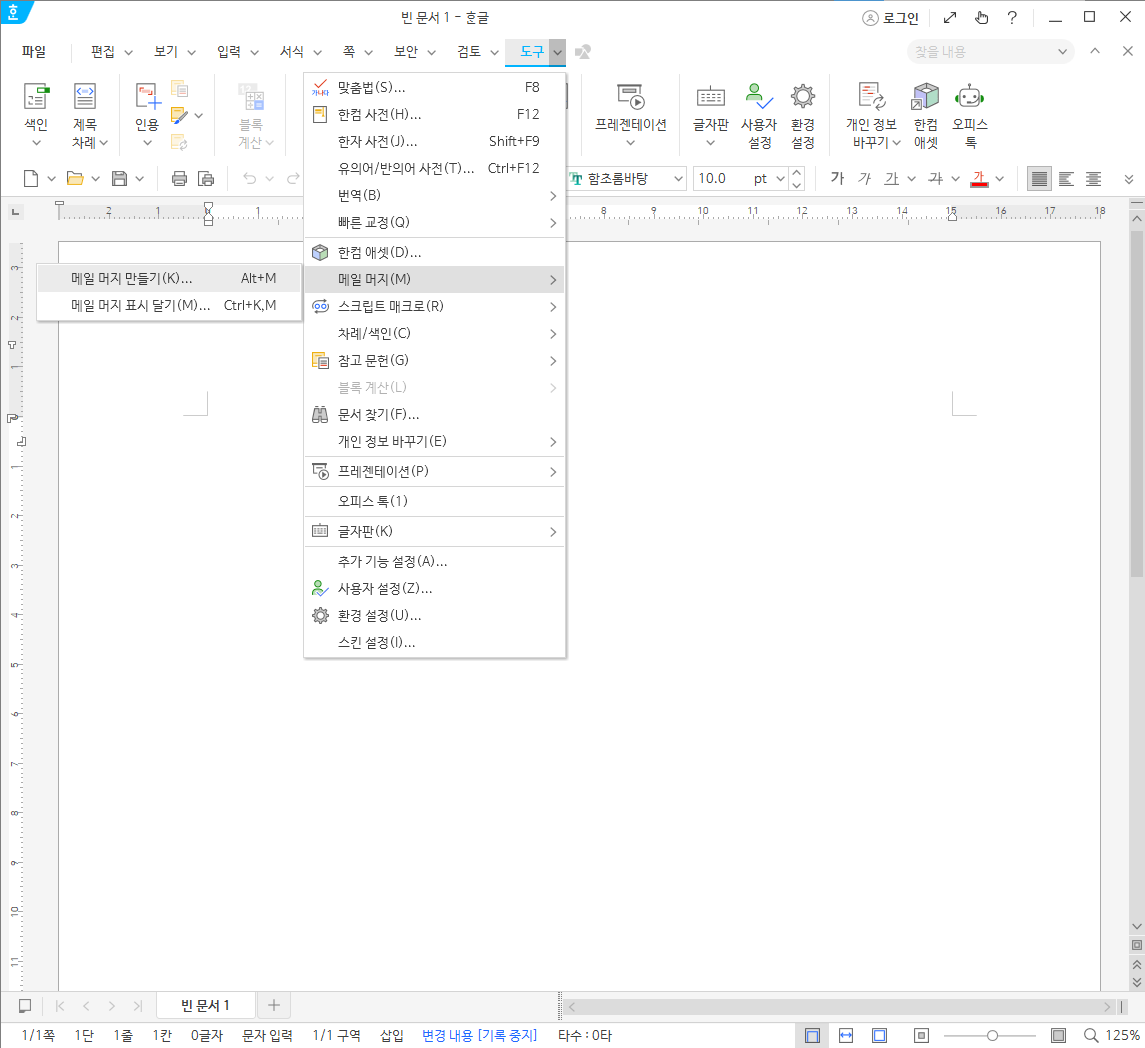1145x1048 pixels.
Task: Choose 한컴 사전(H)... menu item
Action: tap(434, 115)
